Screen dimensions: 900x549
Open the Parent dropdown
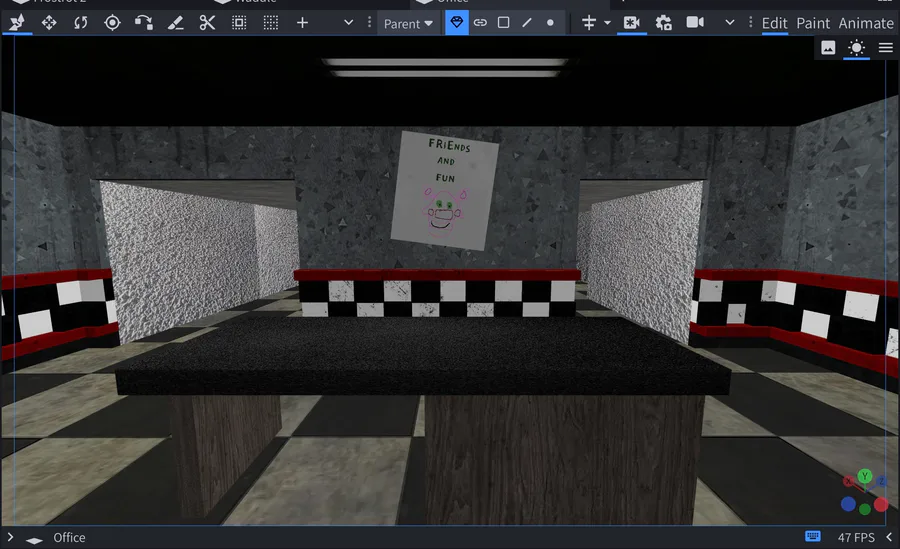pyautogui.click(x=408, y=24)
